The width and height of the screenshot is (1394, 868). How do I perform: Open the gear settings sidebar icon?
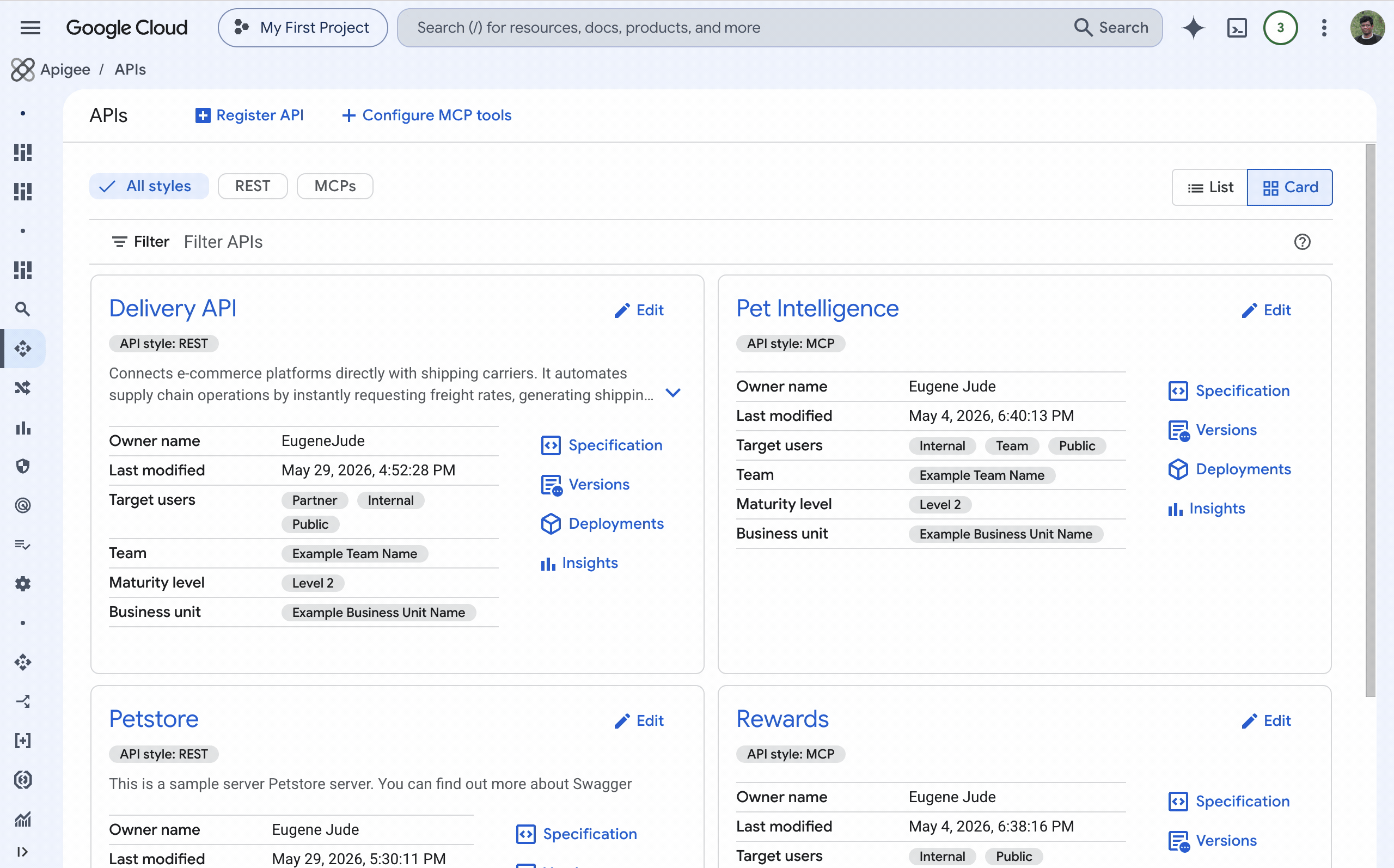[22, 584]
